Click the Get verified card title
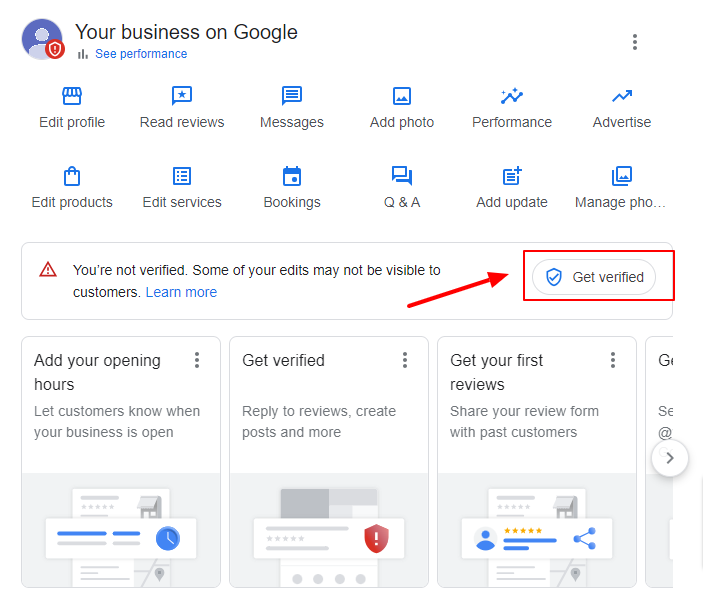This screenshot has width=703, height=593. (x=283, y=360)
